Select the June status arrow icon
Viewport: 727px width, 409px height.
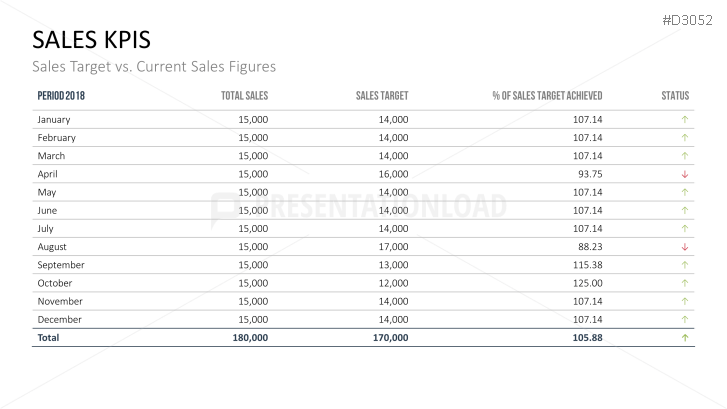pyautogui.click(x=685, y=210)
